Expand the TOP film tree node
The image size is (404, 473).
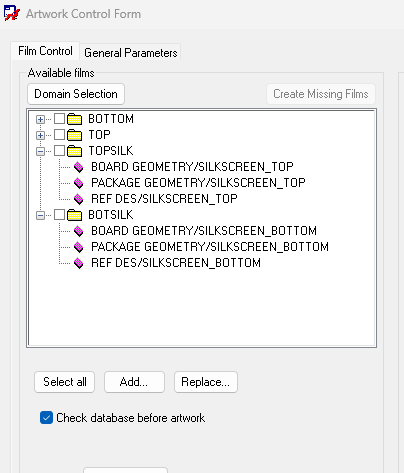[40, 135]
